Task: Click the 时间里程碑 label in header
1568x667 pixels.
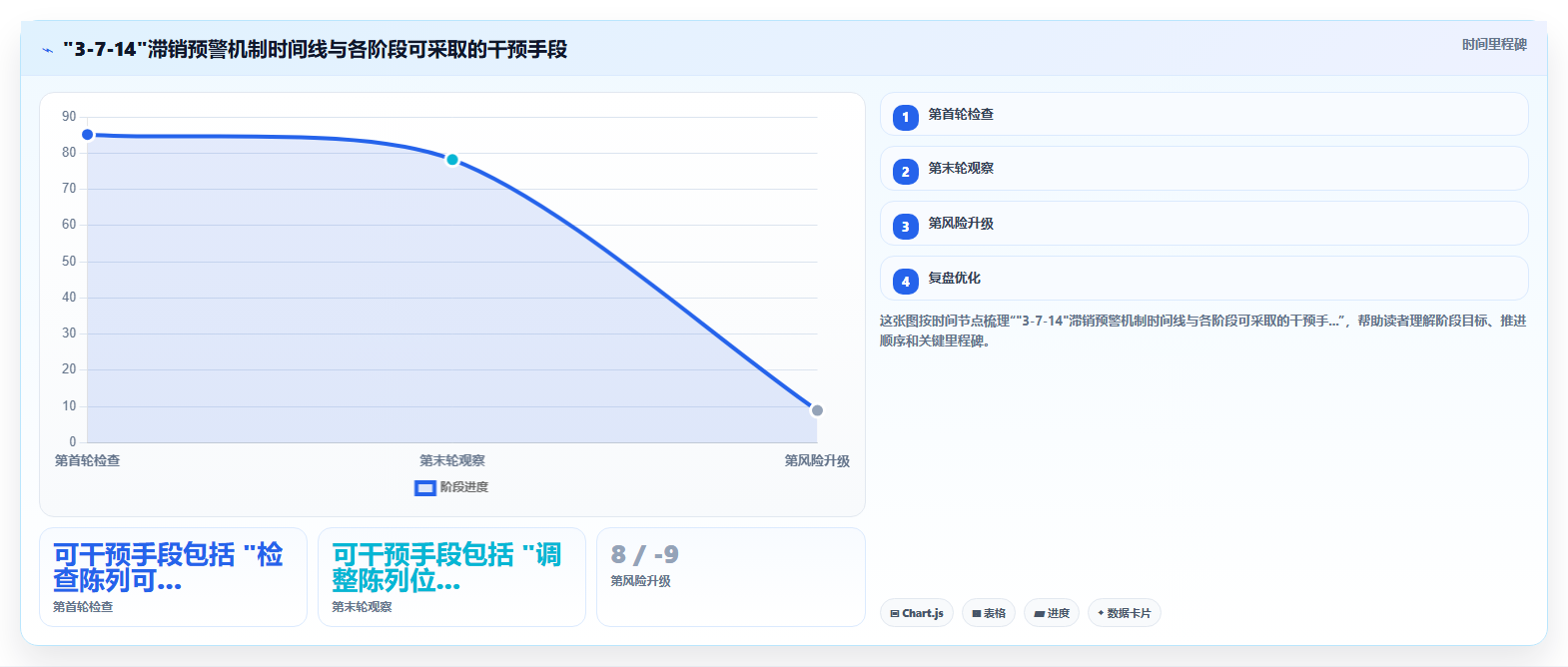Action: (1494, 44)
